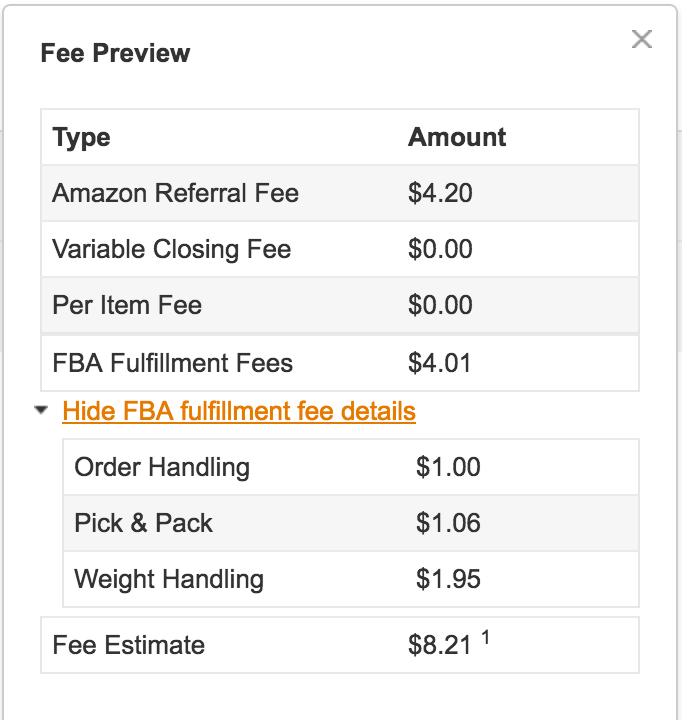Viewport: 682px width, 720px height.
Task: Collapse the FBA fee details triangle
Action: [x=41, y=410]
